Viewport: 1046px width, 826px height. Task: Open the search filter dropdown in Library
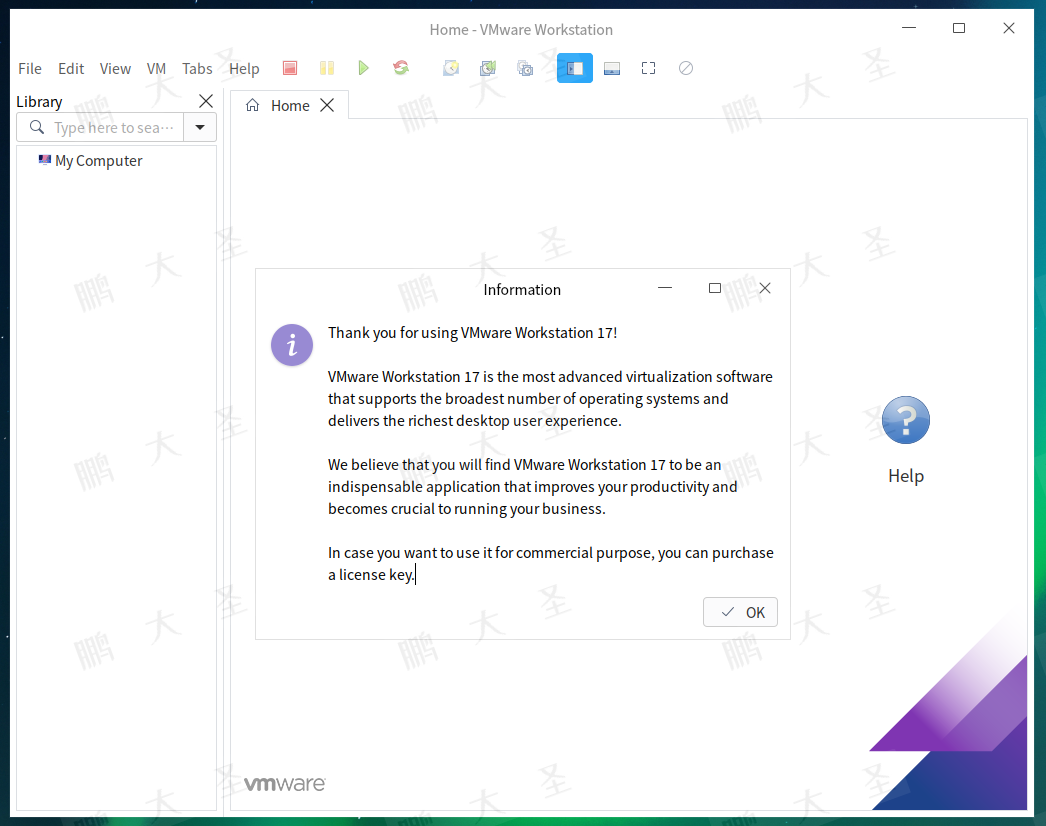(x=200, y=127)
